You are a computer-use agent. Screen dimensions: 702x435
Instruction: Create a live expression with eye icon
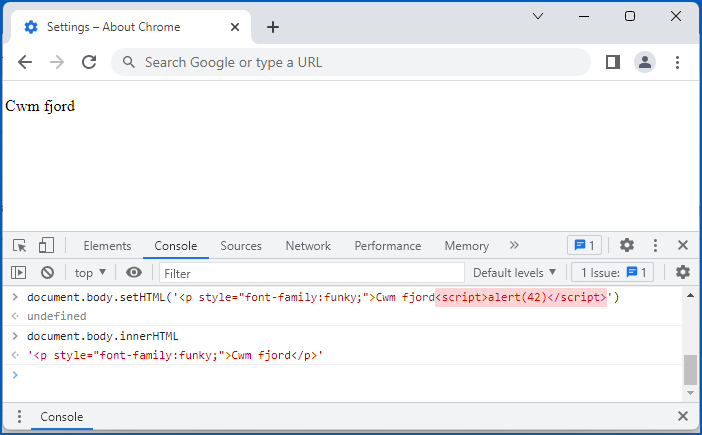tap(134, 273)
